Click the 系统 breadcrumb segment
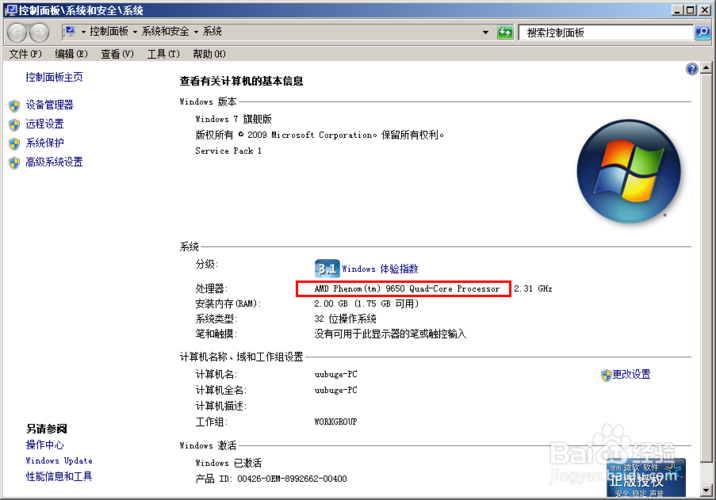Screen dimensions: 716x500 click(212, 32)
